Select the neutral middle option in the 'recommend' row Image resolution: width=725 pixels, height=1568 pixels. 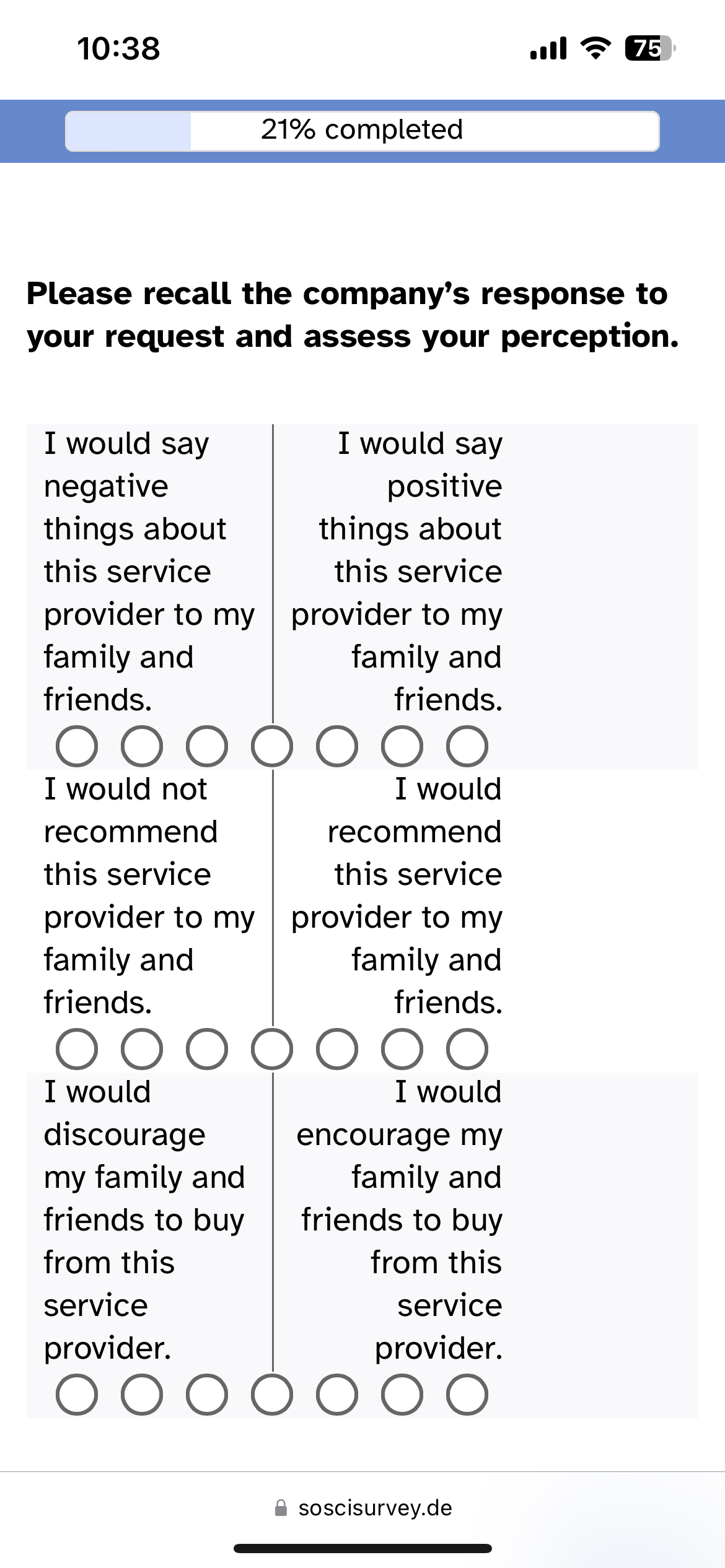[272, 1049]
